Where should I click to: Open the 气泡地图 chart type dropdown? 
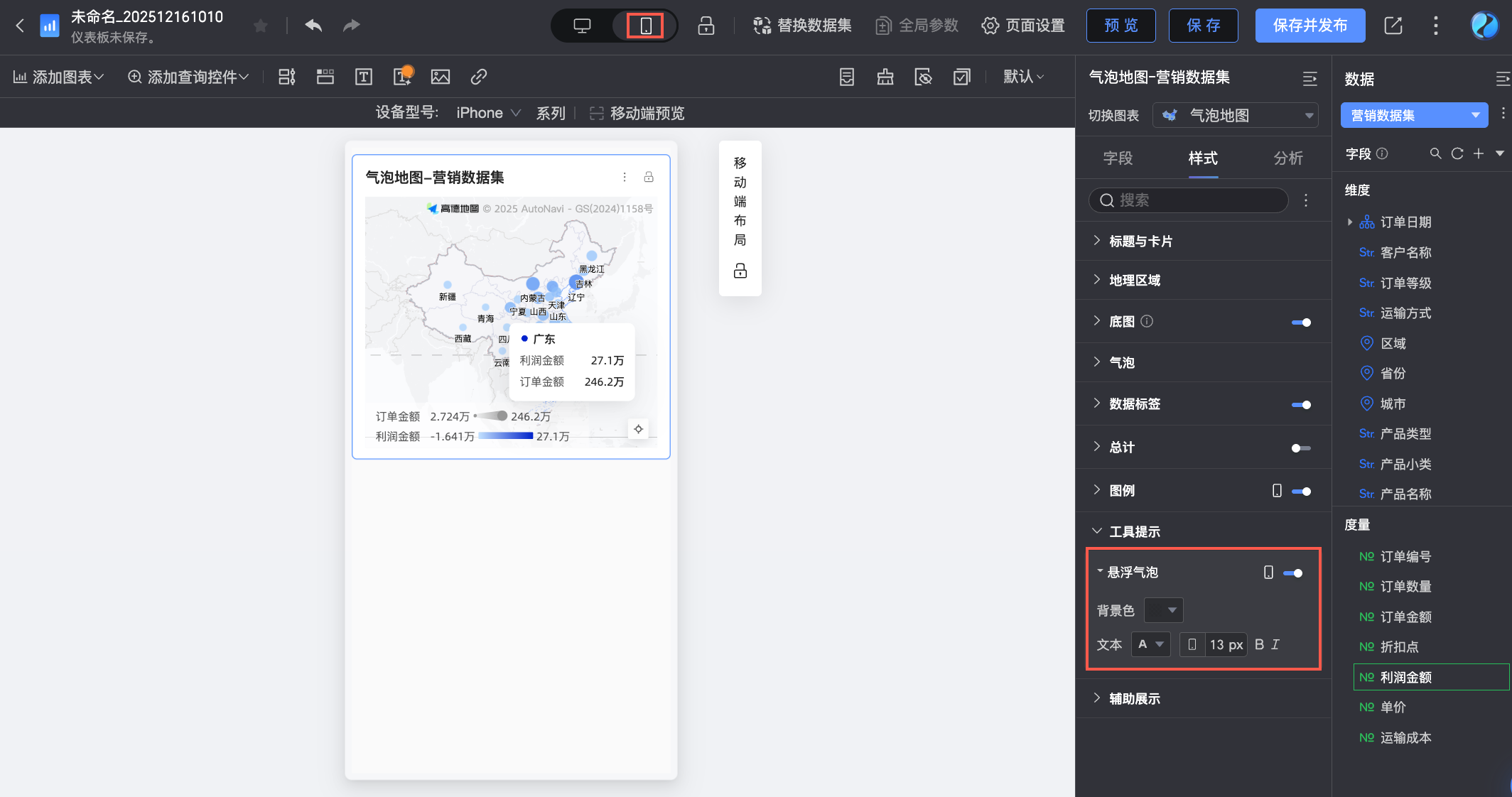pyautogui.click(x=1235, y=115)
